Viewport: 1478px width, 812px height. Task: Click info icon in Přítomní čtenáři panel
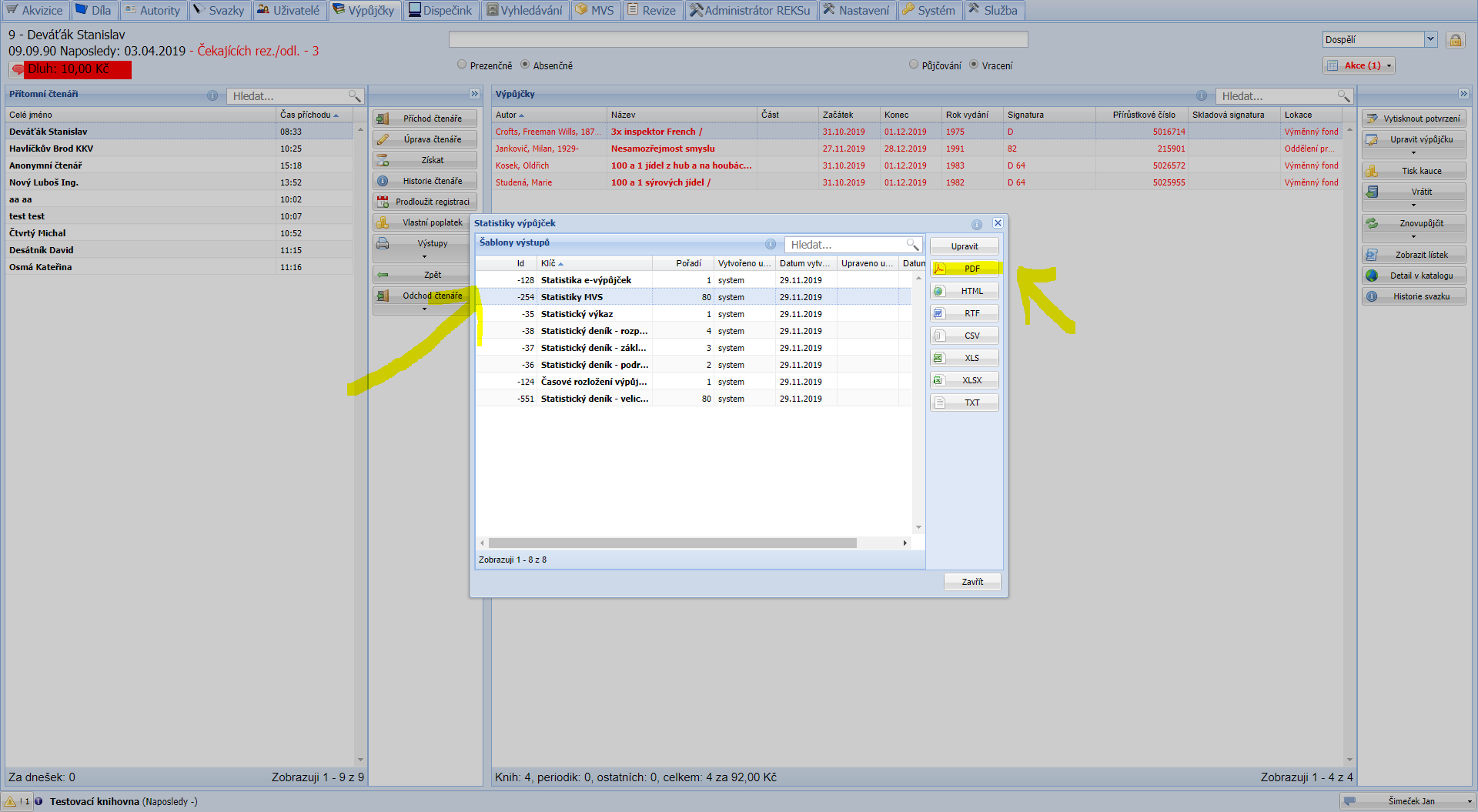click(x=212, y=95)
